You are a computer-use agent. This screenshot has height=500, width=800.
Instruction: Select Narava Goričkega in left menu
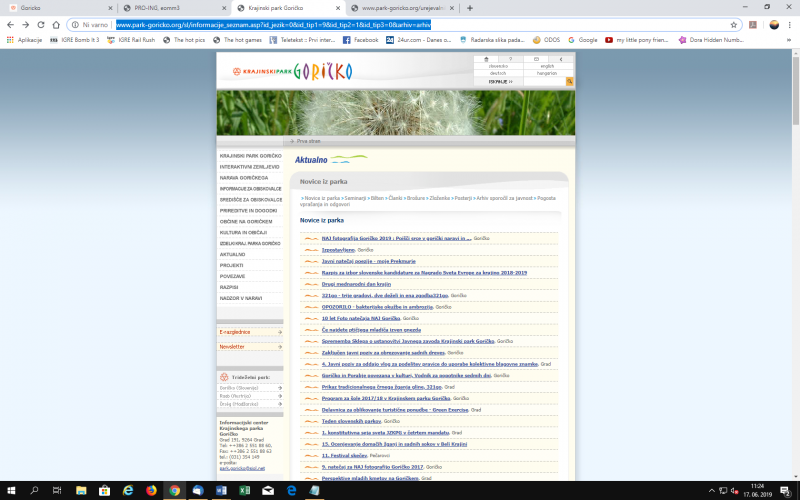244,177
